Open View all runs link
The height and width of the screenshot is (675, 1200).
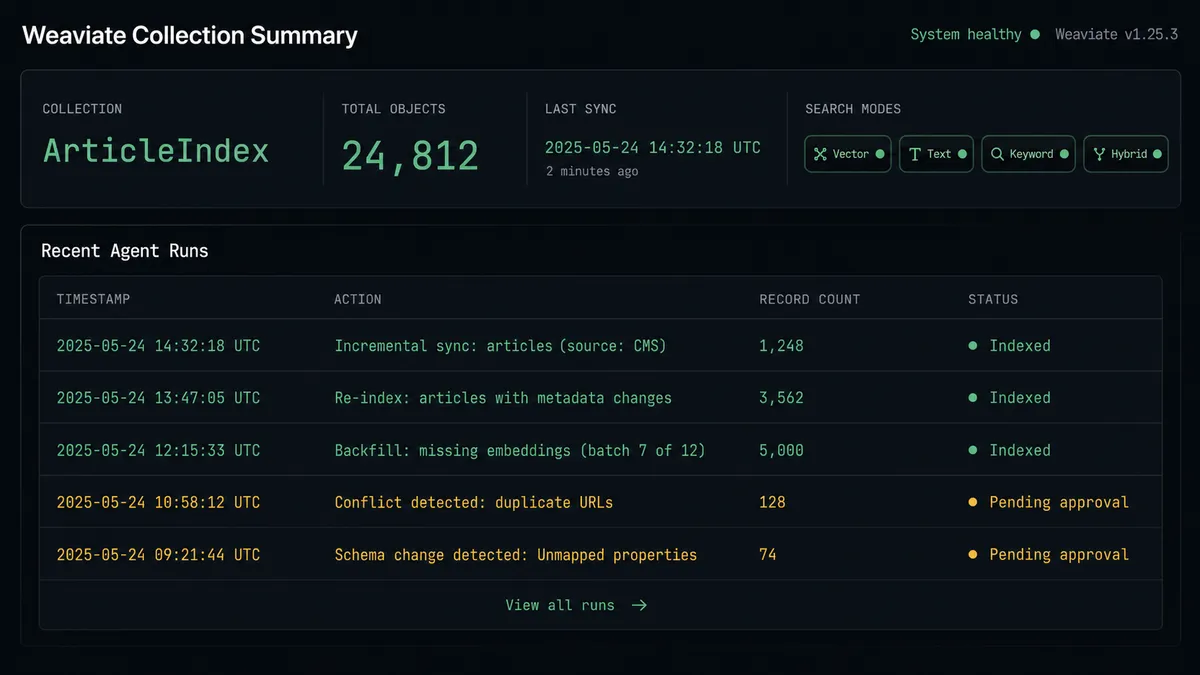click(x=576, y=605)
